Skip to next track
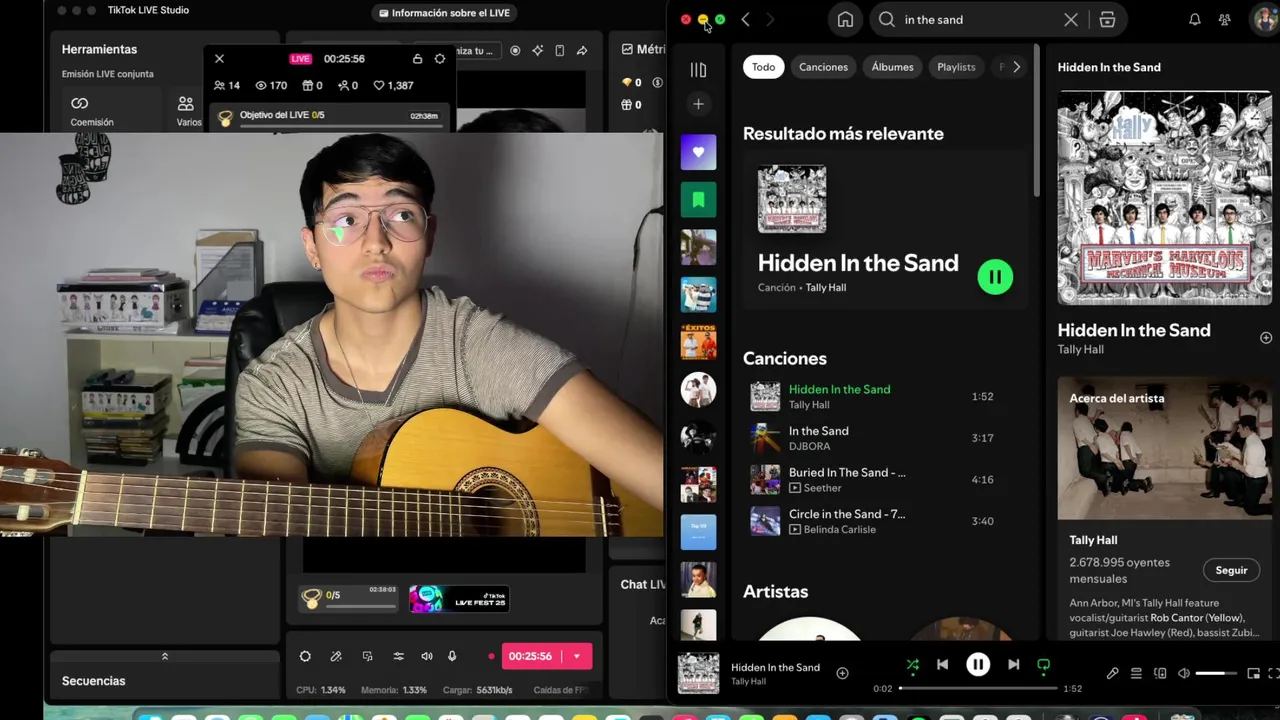This screenshot has width=1280, height=720. click(1013, 664)
